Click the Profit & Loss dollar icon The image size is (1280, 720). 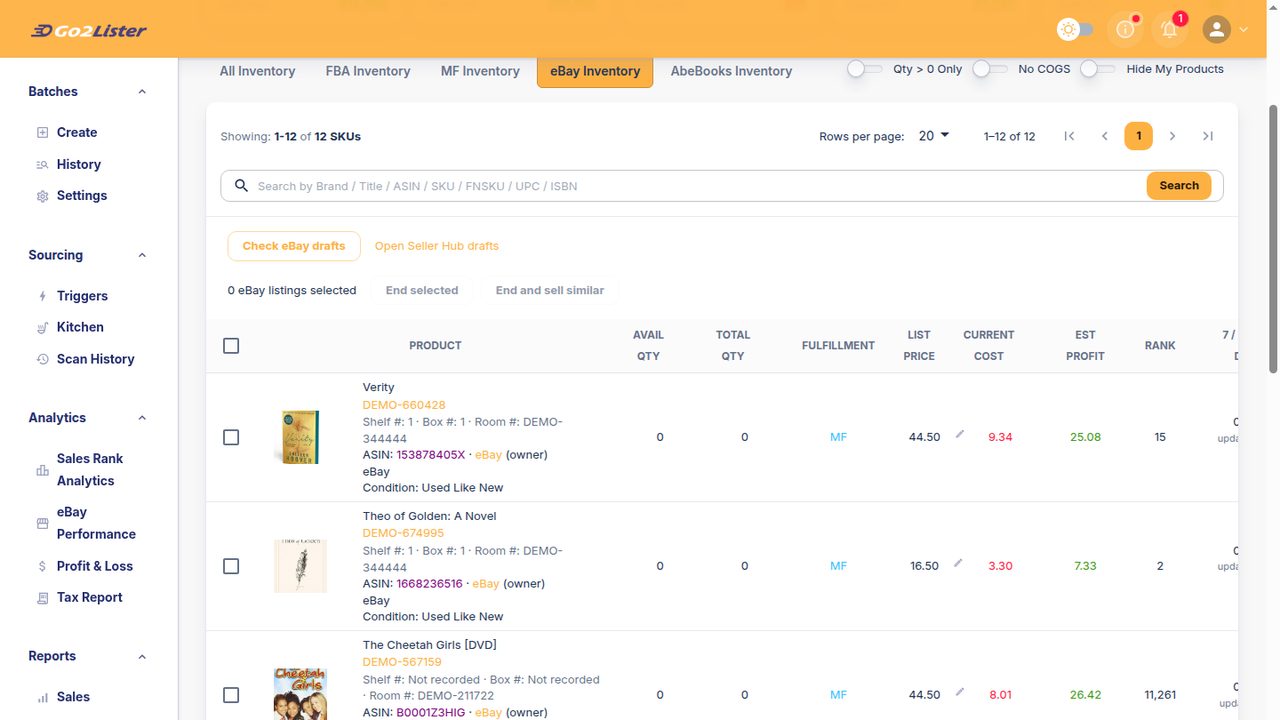click(x=42, y=566)
